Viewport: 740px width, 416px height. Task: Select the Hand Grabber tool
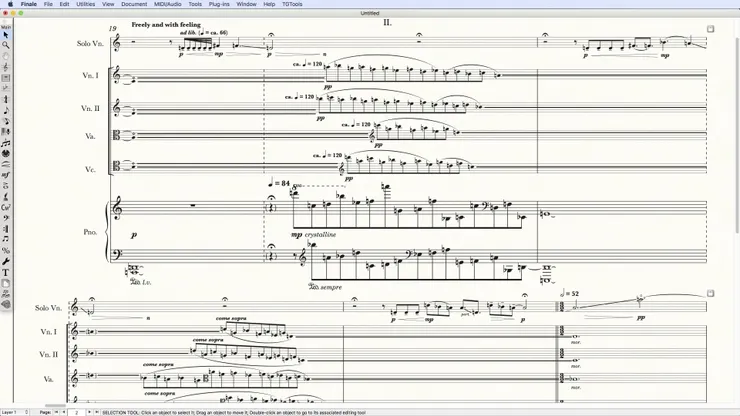6,56
